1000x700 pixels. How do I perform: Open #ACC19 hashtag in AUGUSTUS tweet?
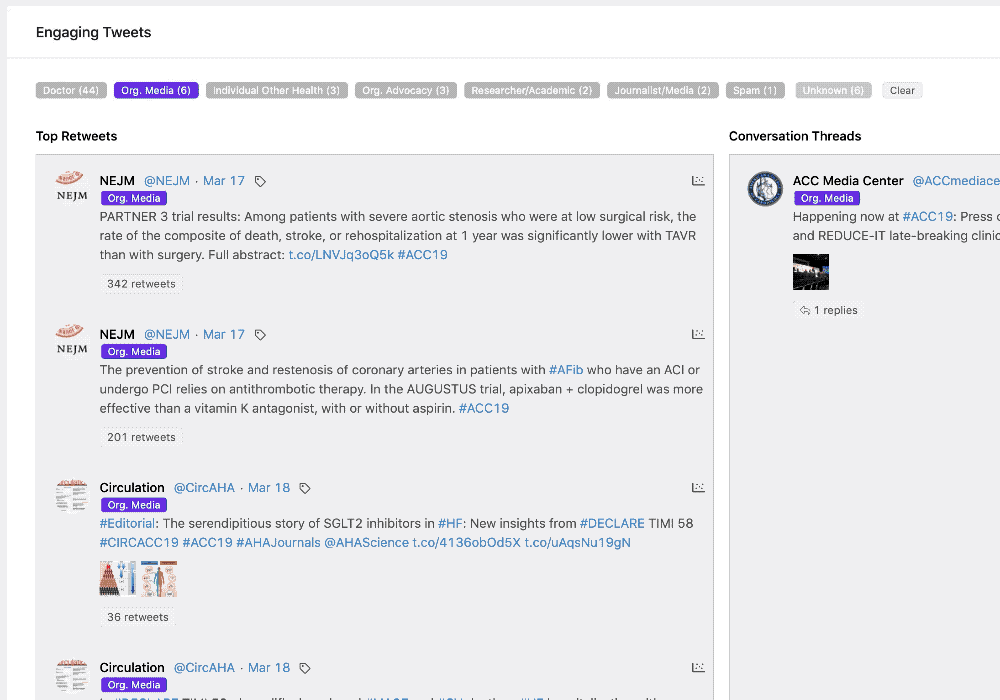[483, 408]
